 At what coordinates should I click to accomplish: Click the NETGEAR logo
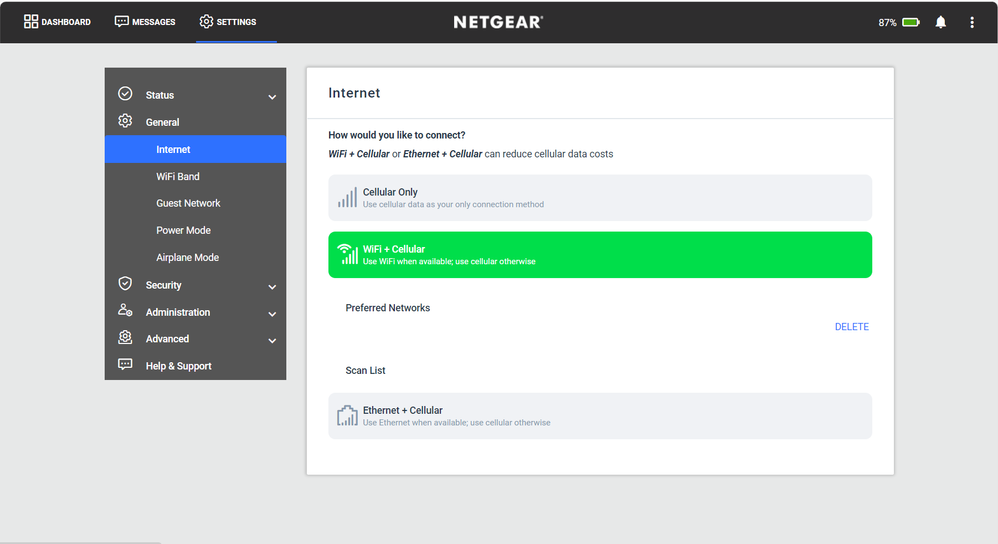coord(498,22)
